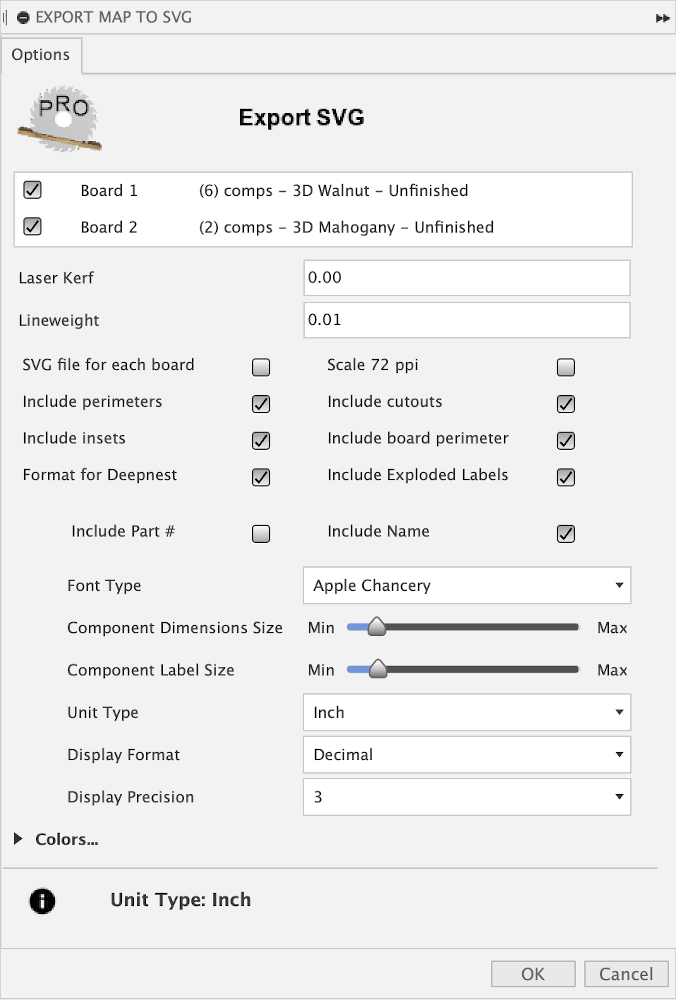The image size is (676, 1000).
Task: Click the Cancel button
Action: [x=626, y=974]
